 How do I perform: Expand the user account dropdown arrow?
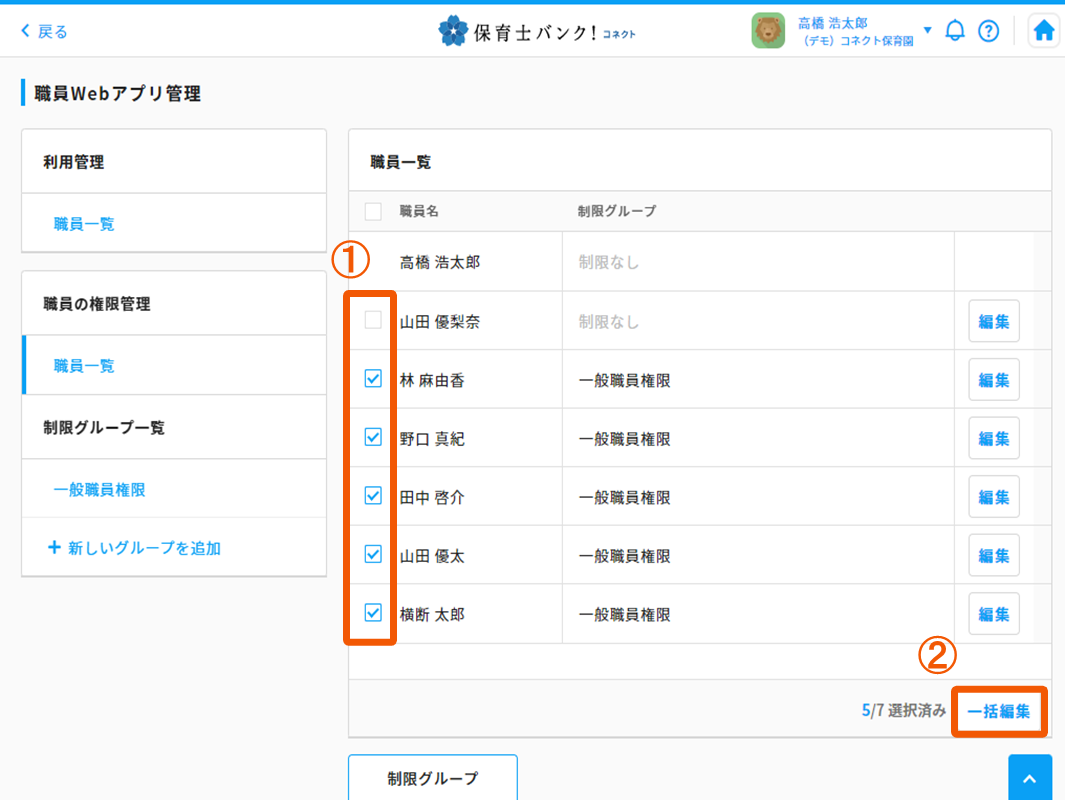click(927, 31)
